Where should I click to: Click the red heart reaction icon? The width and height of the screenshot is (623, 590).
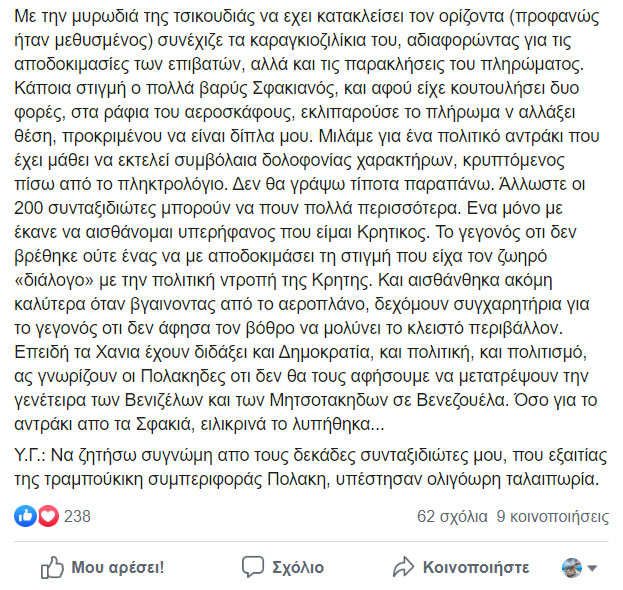click(47, 516)
